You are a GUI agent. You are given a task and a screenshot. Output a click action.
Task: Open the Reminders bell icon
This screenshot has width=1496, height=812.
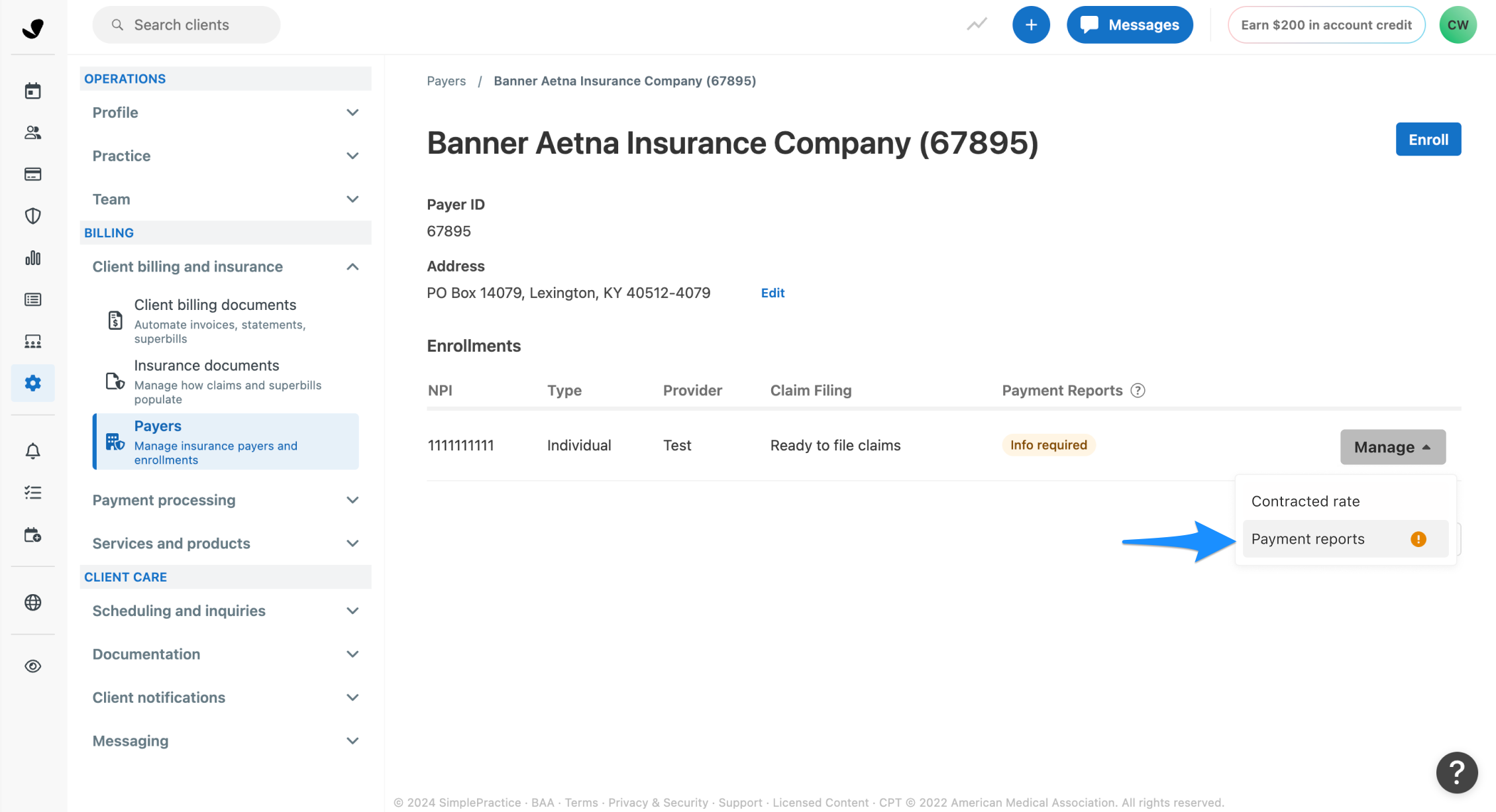point(32,451)
